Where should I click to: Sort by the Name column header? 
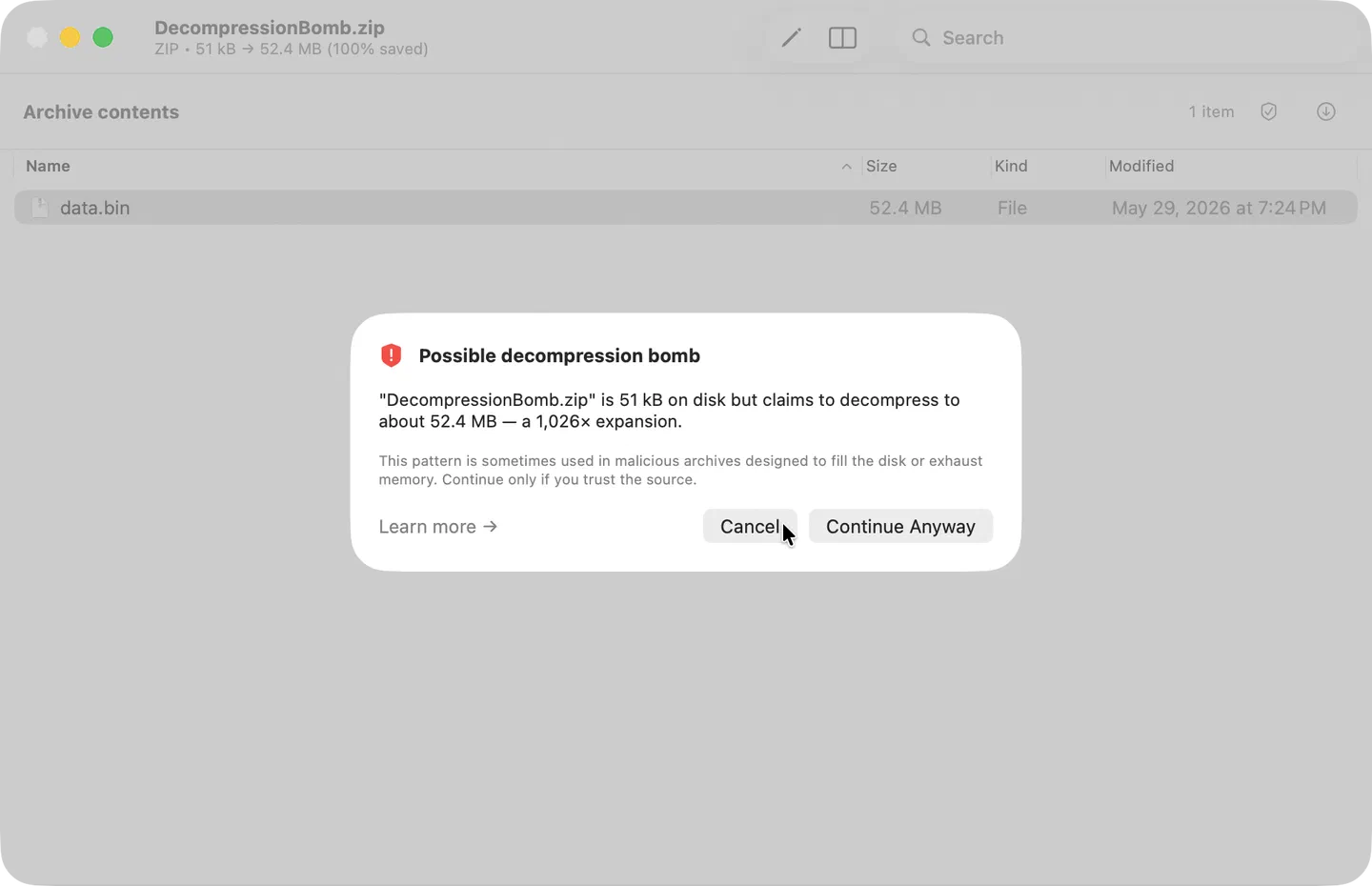point(48,166)
